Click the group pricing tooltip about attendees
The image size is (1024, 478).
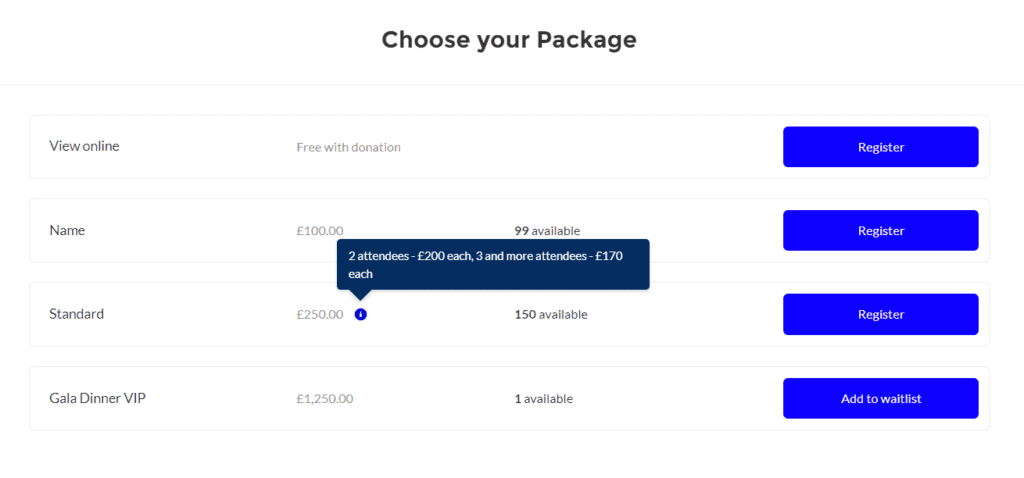493,264
